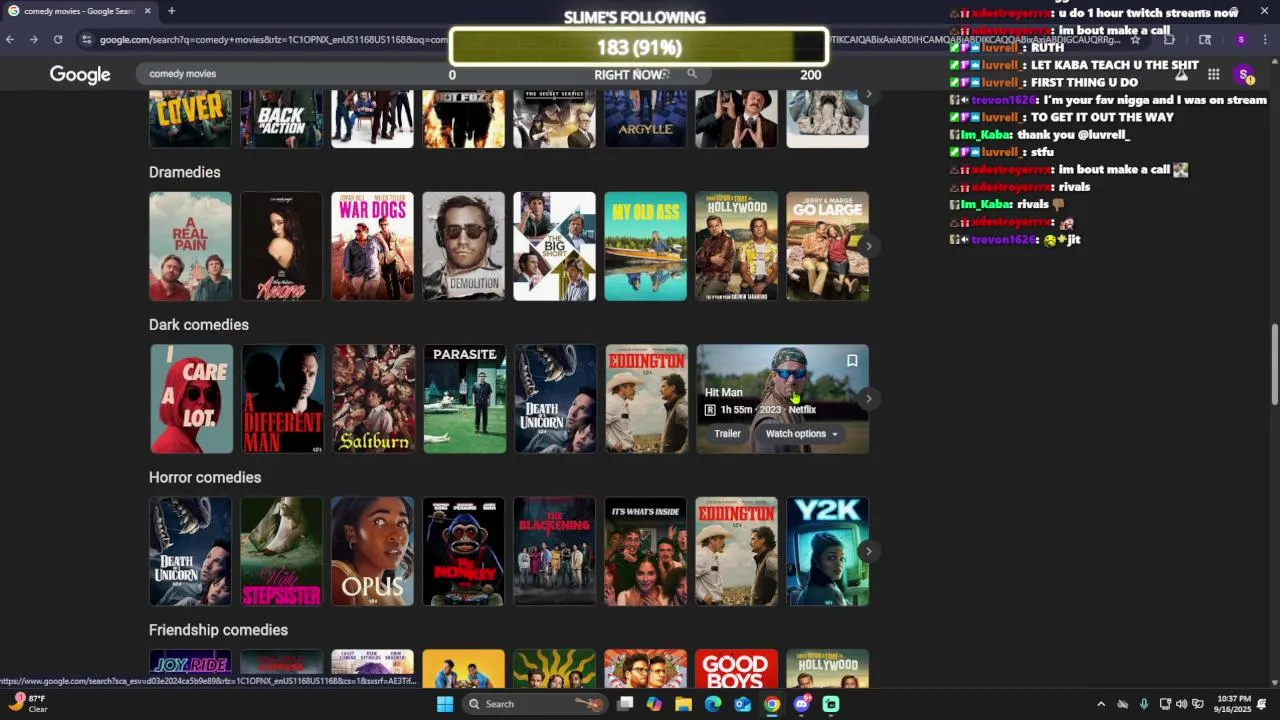Open A Real Pain poster
Screen dimensions: 1280x720
click(x=190, y=246)
